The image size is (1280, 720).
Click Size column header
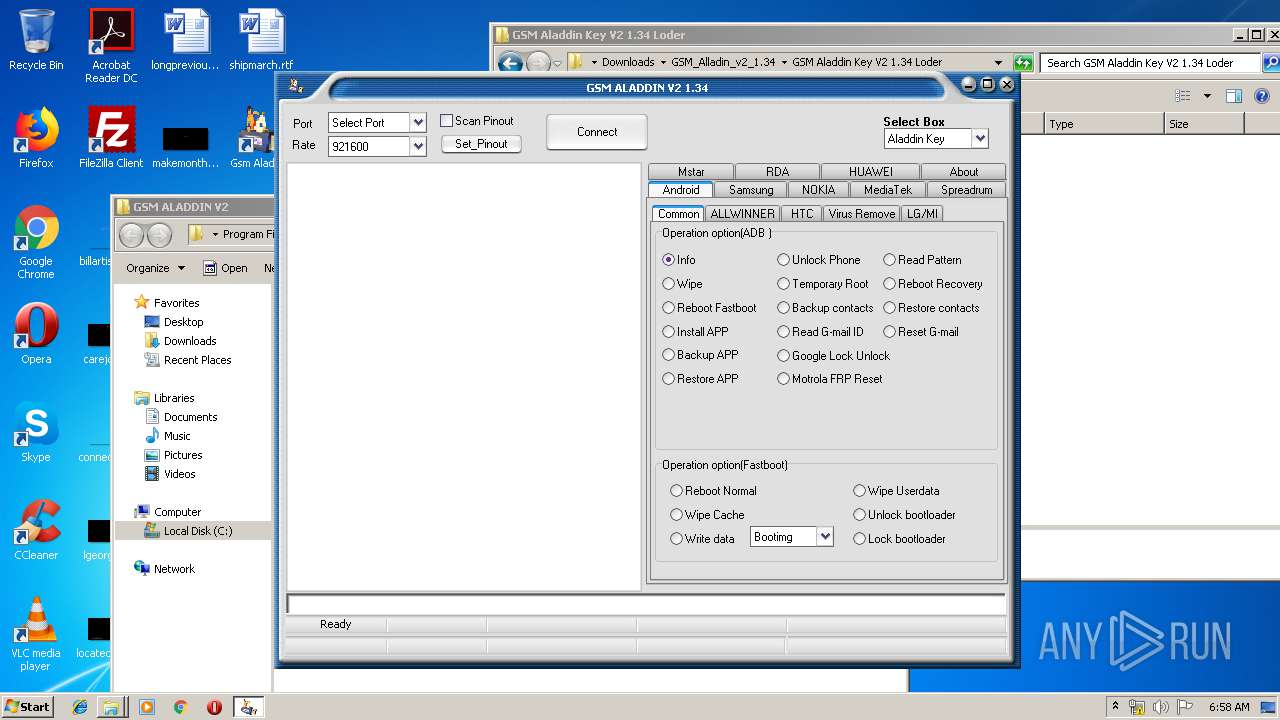pos(1204,124)
